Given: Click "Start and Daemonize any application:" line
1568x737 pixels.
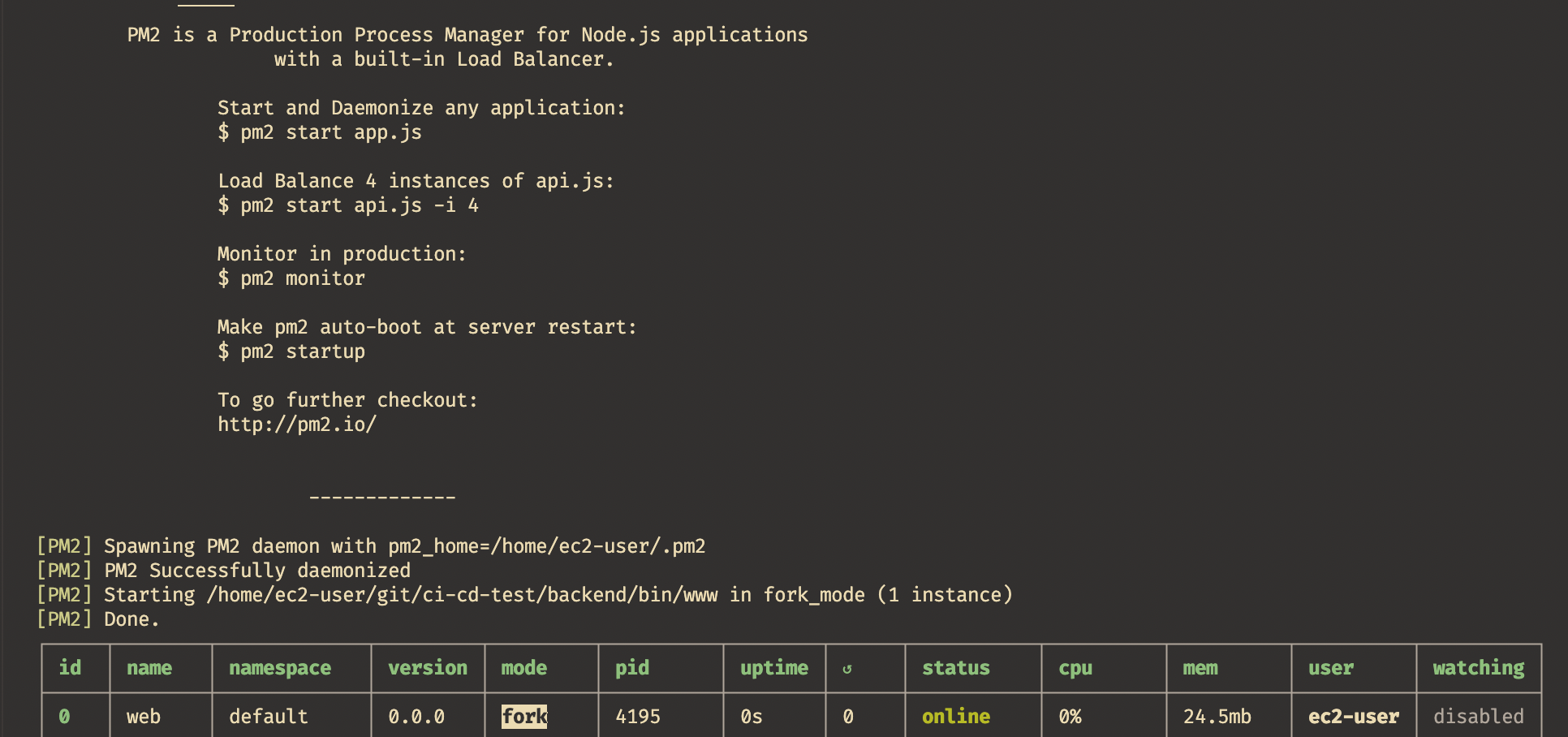Looking at the screenshot, I should [421, 108].
